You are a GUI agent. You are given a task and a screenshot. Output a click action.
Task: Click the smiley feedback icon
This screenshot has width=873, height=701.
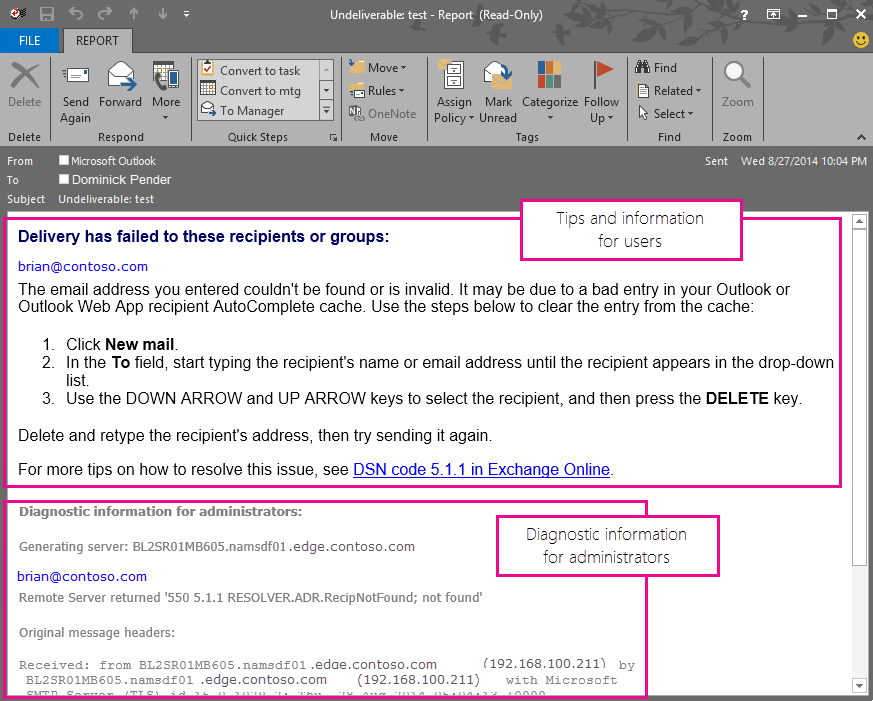click(861, 40)
